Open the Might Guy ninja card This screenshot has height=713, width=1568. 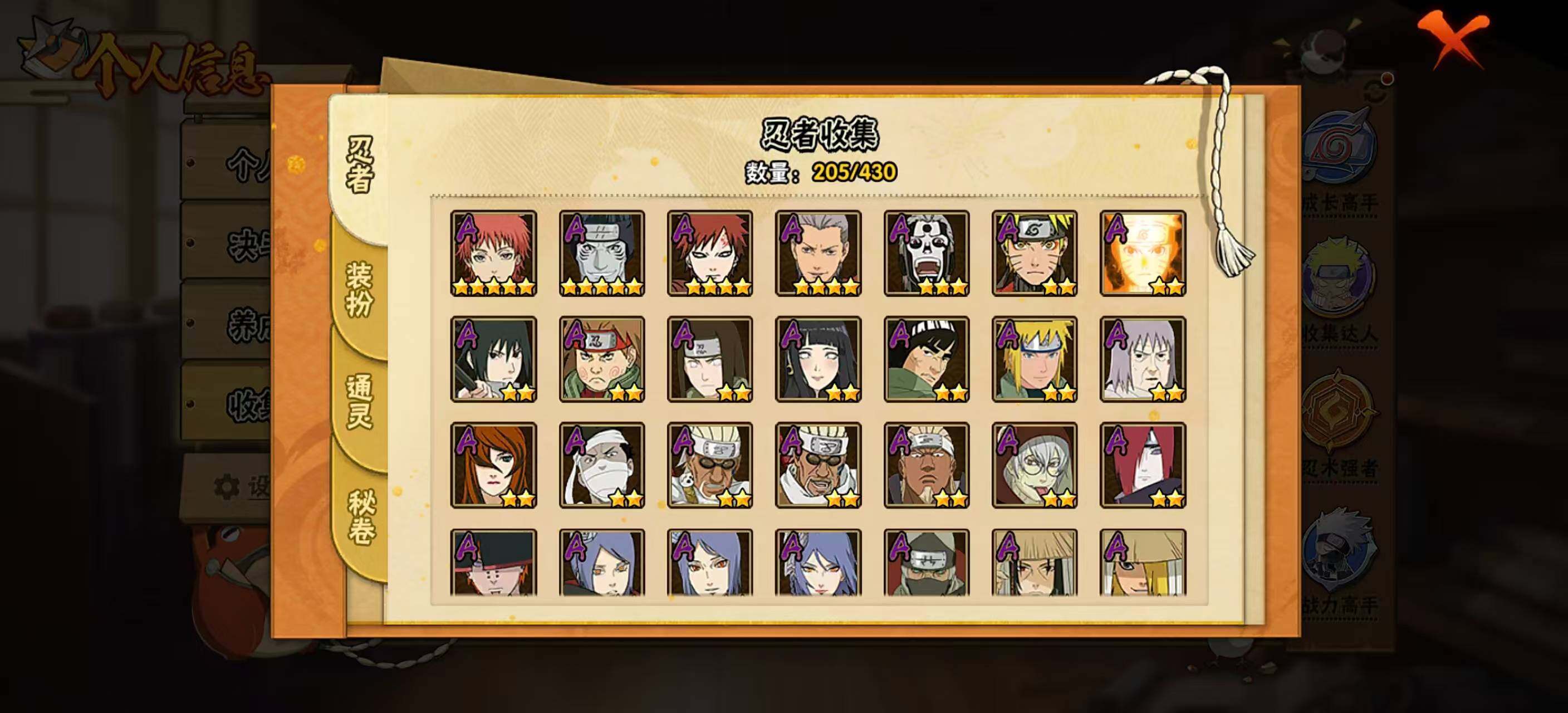tap(927, 359)
